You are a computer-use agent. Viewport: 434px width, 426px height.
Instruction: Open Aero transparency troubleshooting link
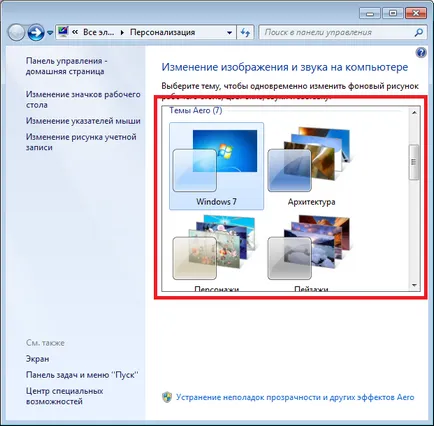click(295, 397)
